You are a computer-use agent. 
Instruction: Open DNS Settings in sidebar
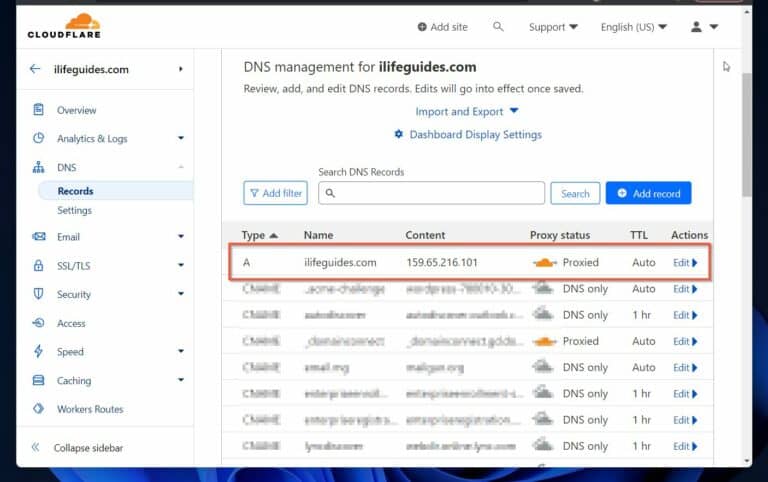pos(74,210)
